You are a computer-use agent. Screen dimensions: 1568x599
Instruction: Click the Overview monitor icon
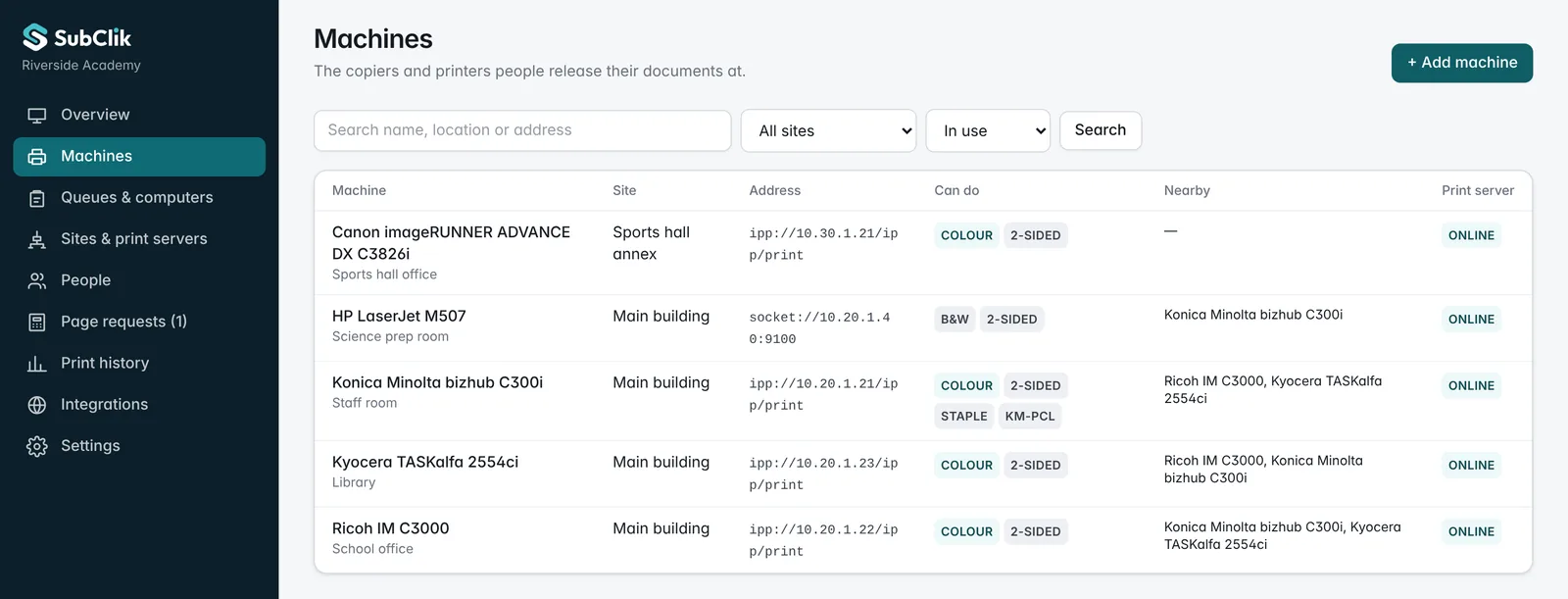pos(37,115)
